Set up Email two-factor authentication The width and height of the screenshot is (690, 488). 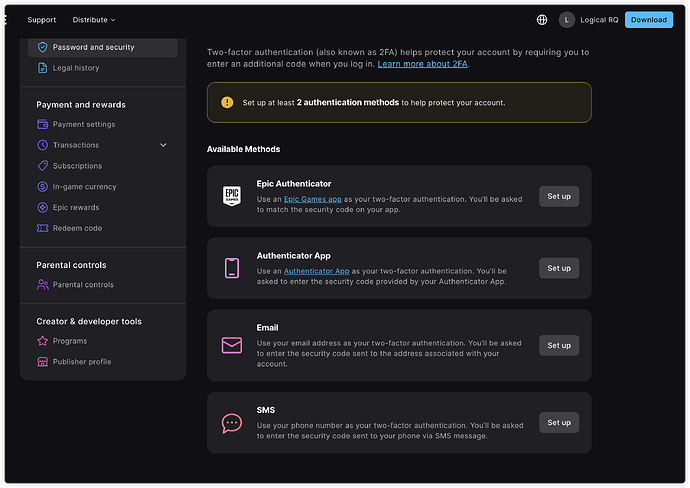(559, 345)
